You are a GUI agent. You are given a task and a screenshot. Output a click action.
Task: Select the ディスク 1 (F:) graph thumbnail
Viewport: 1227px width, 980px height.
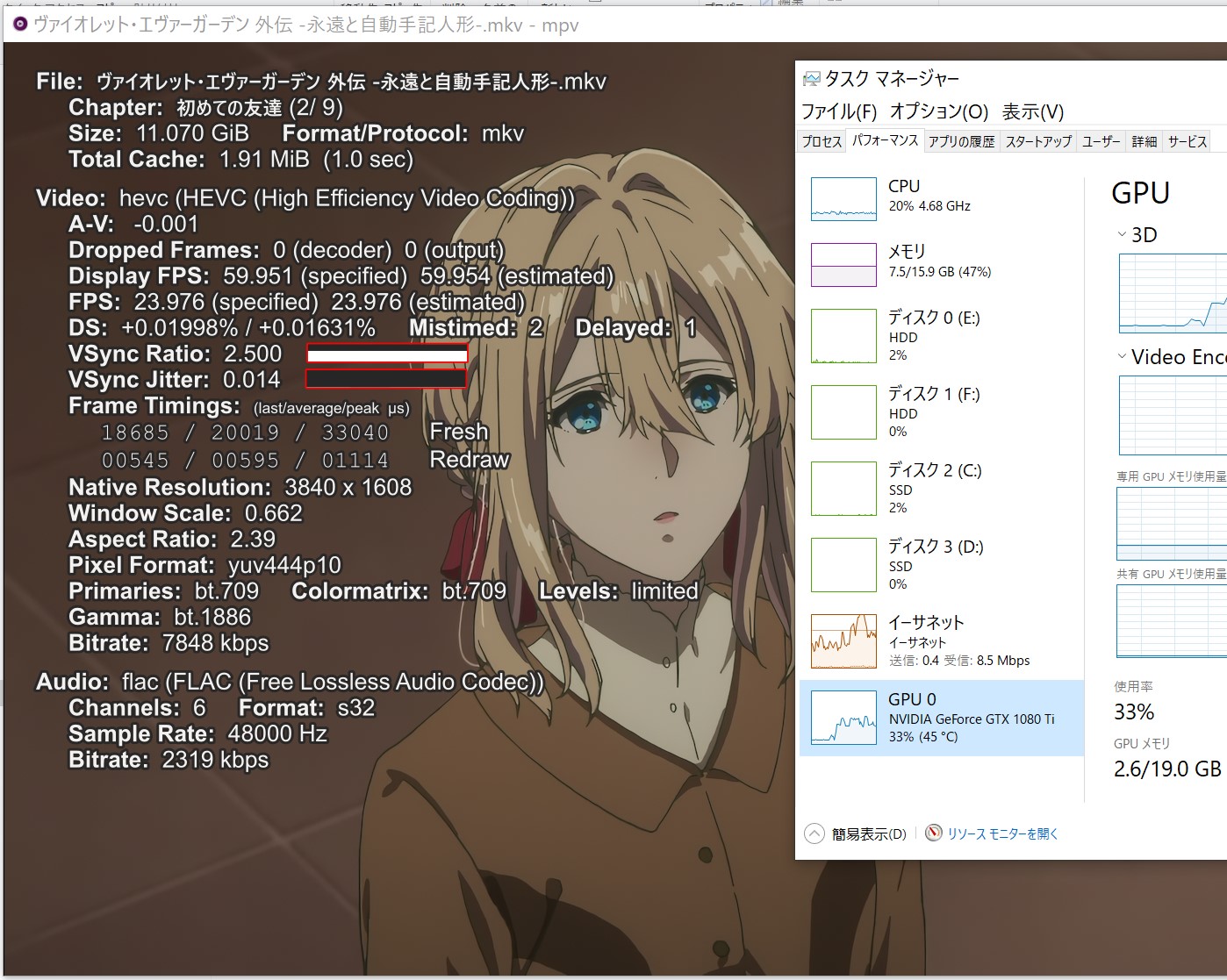[843, 412]
